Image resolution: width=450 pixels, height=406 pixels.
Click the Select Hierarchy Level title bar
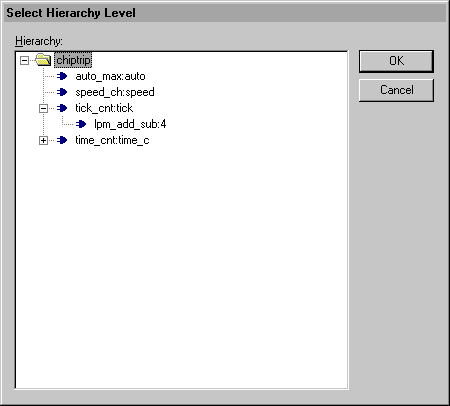(225, 13)
